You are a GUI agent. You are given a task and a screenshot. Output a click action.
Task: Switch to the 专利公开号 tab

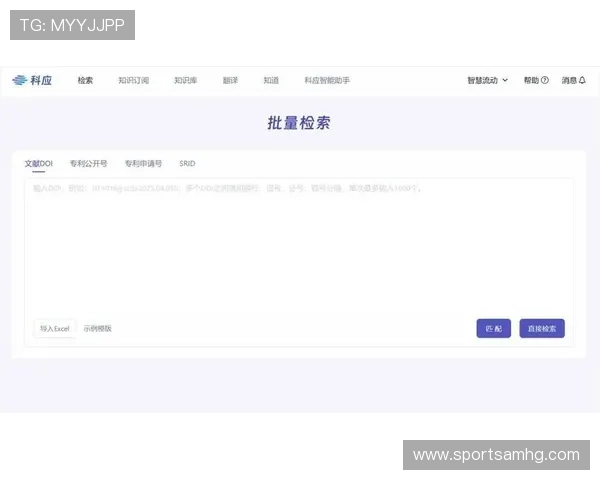88,164
